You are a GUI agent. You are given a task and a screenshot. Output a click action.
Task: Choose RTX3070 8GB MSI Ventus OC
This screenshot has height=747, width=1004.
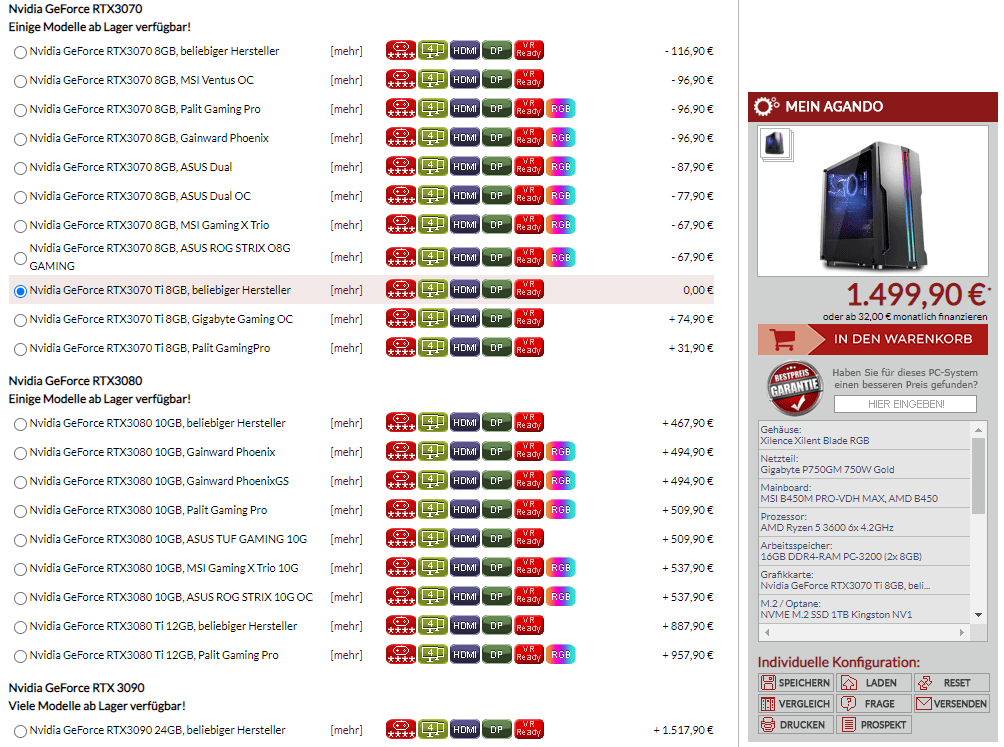pyautogui.click(x=20, y=81)
